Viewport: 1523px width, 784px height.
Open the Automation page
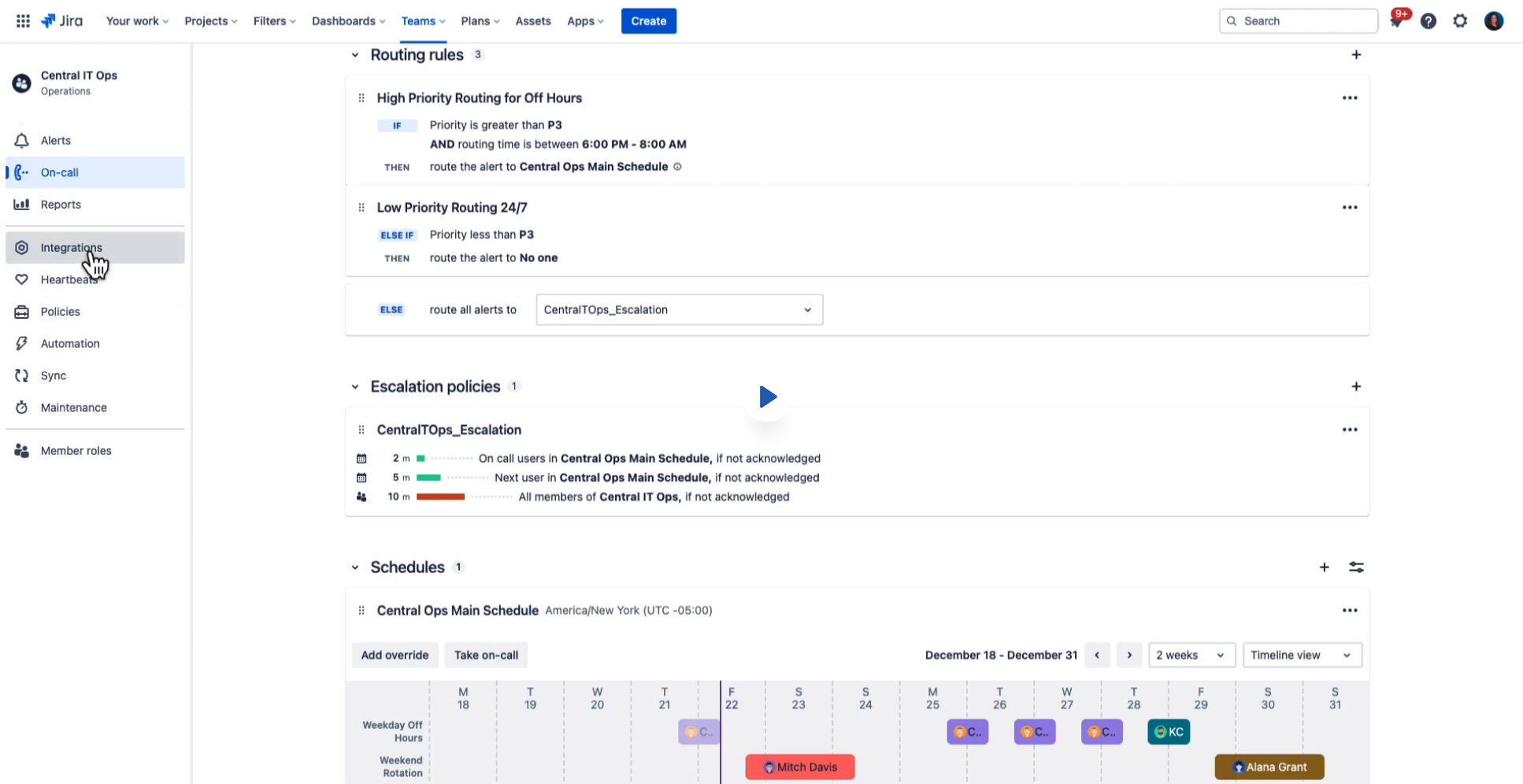[69, 343]
